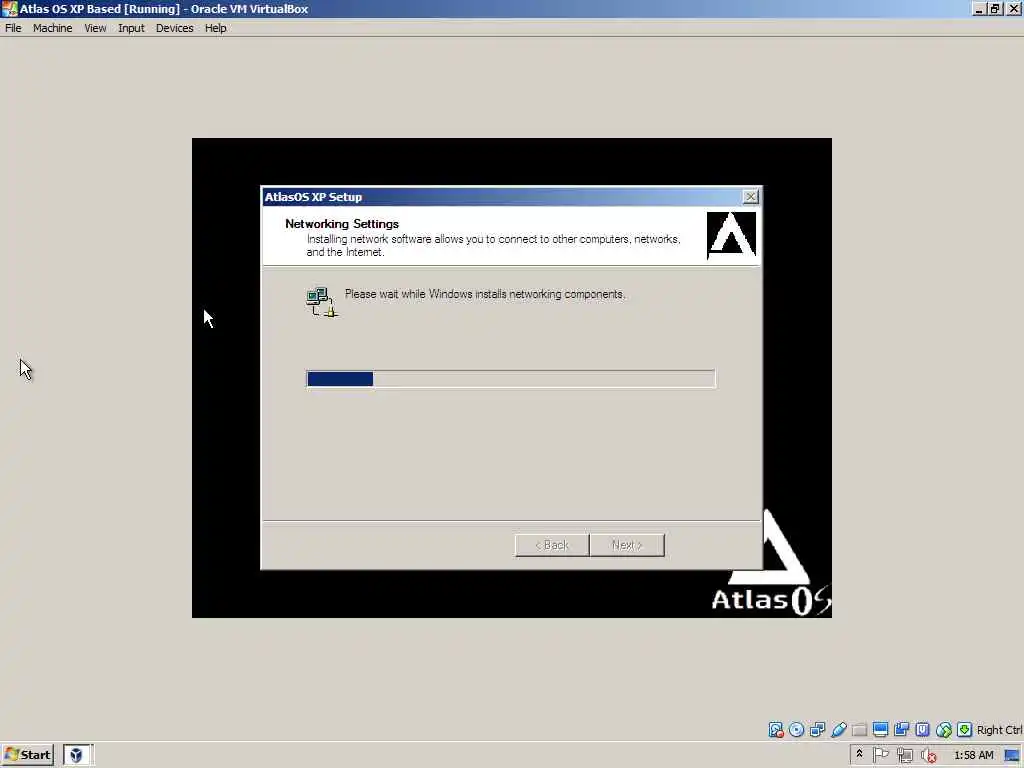1024x768 pixels.
Task: Click the recording status indicator icon
Action: pos(902,729)
